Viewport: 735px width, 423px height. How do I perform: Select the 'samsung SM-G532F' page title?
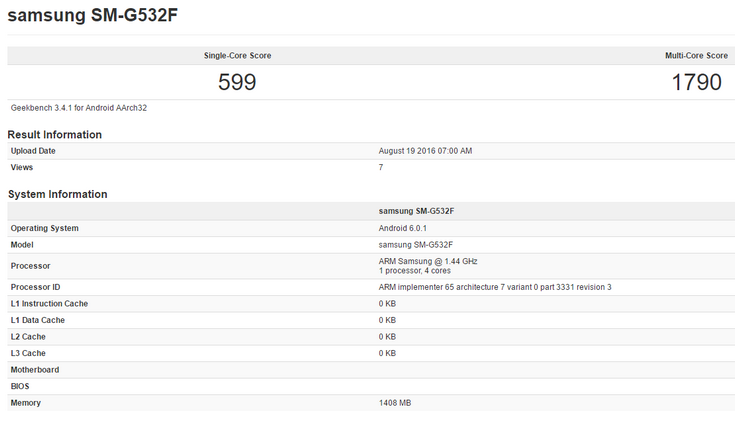coord(92,15)
